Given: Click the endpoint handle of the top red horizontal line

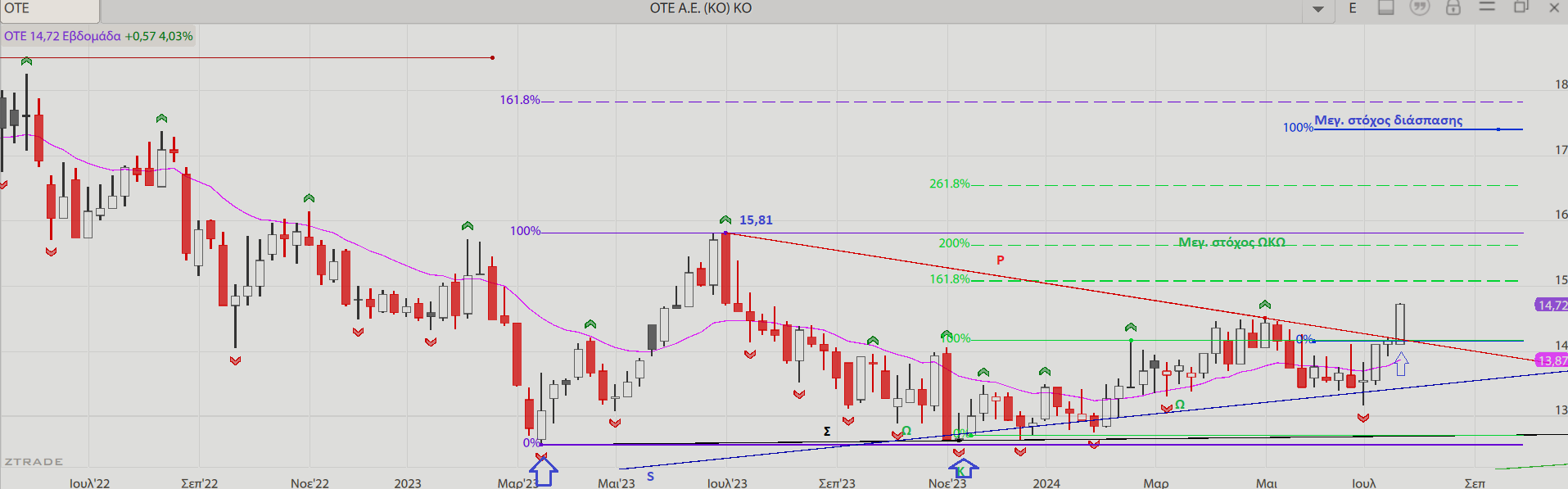Looking at the screenshot, I should click(492, 57).
